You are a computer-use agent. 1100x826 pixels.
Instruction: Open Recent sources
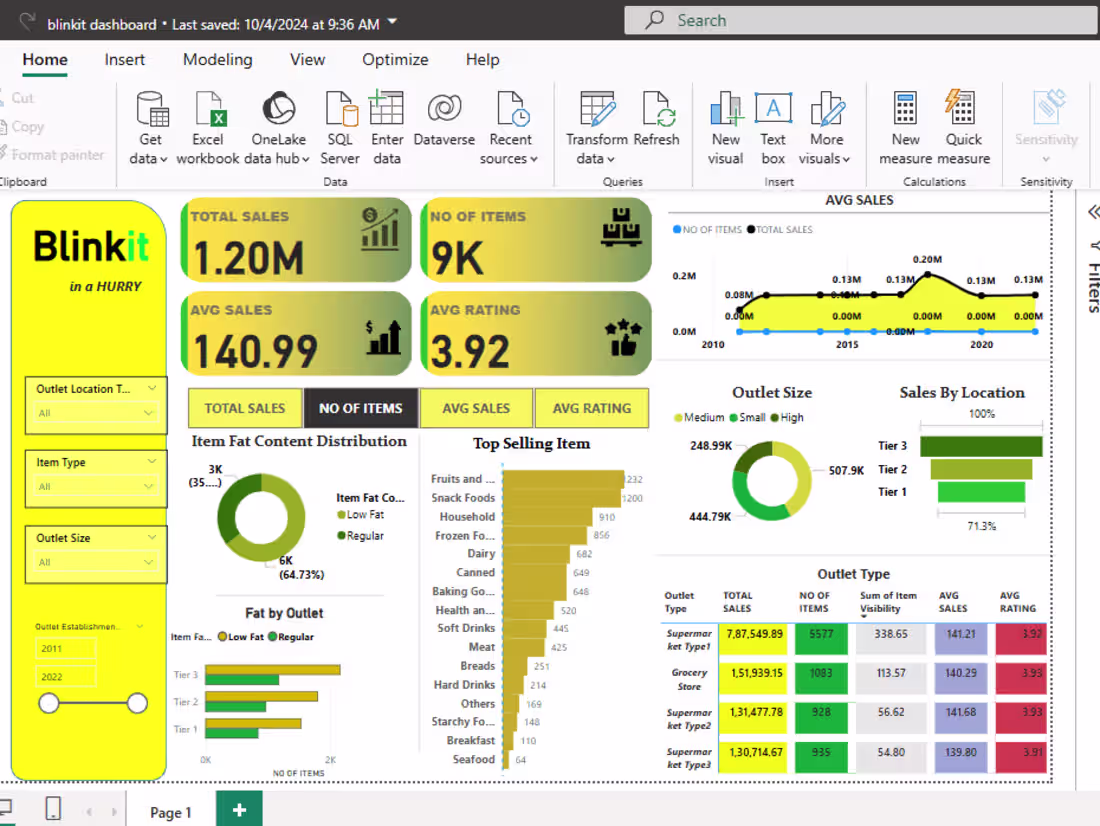[510, 124]
